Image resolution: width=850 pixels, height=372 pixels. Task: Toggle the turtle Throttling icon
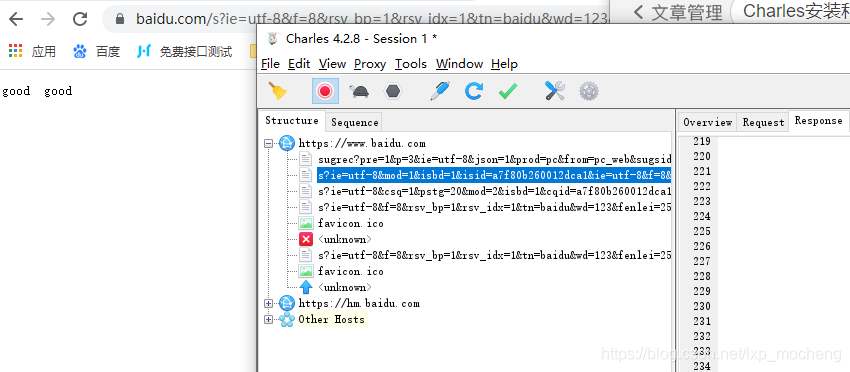coord(359,91)
